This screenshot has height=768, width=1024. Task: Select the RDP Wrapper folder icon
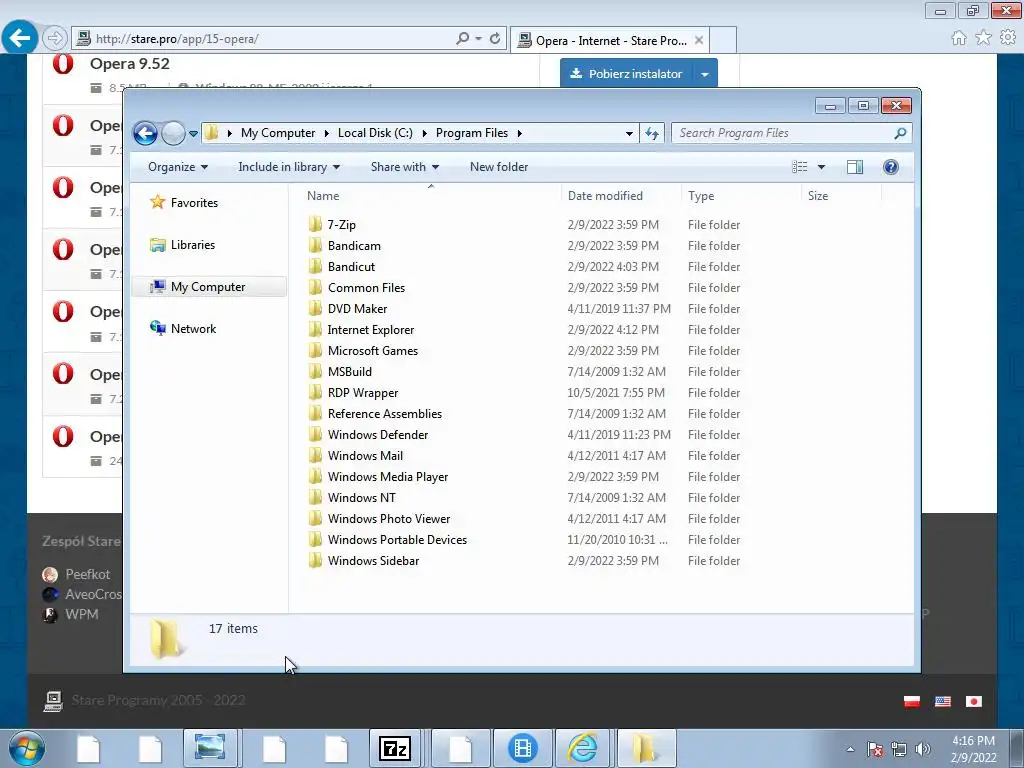[x=315, y=392]
